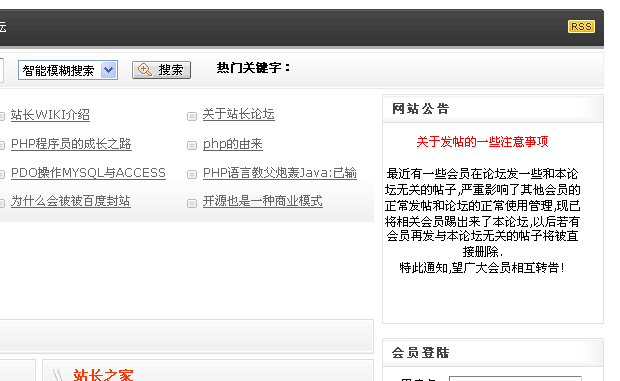Click the magnifier icon on search button

pyautogui.click(x=145, y=70)
